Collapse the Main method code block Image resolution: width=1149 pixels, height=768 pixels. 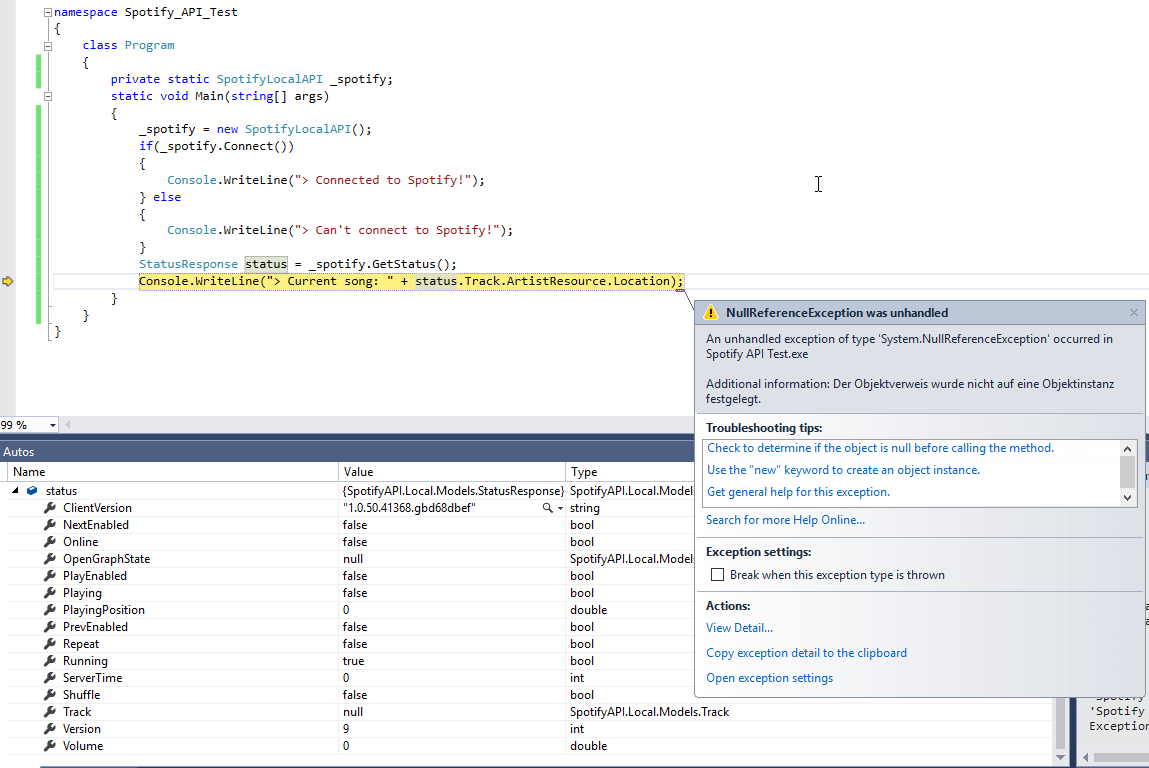48,96
